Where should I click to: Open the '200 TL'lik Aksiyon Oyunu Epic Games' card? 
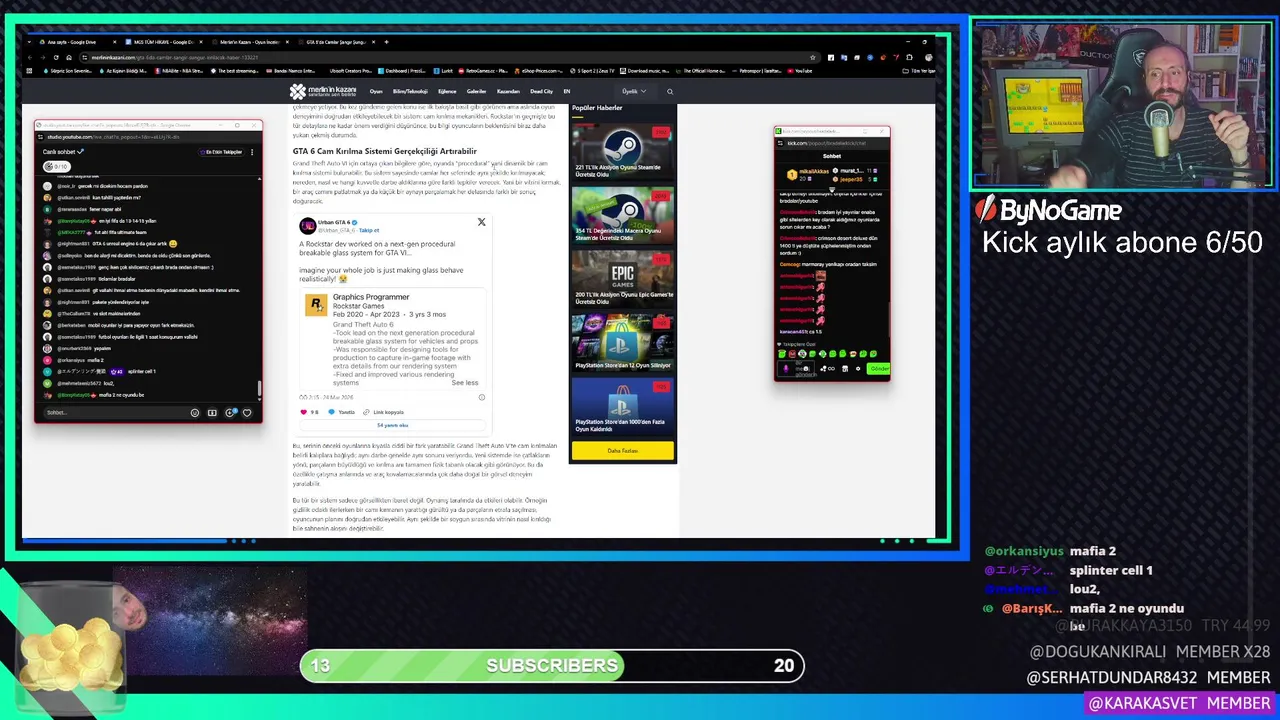coord(622,278)
